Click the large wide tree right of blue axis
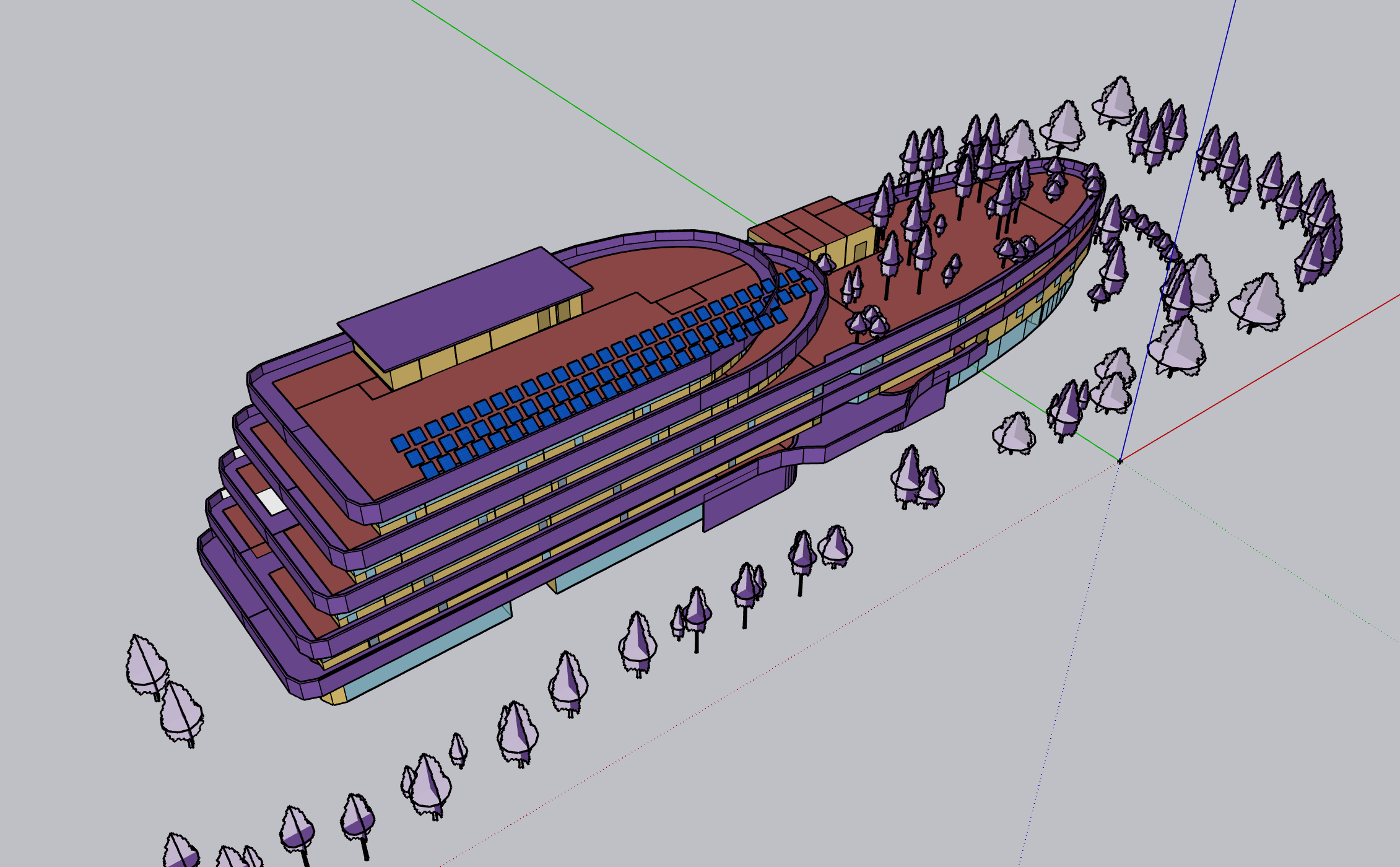Screen dimensions: 1400x867 tap(1257, 303)
